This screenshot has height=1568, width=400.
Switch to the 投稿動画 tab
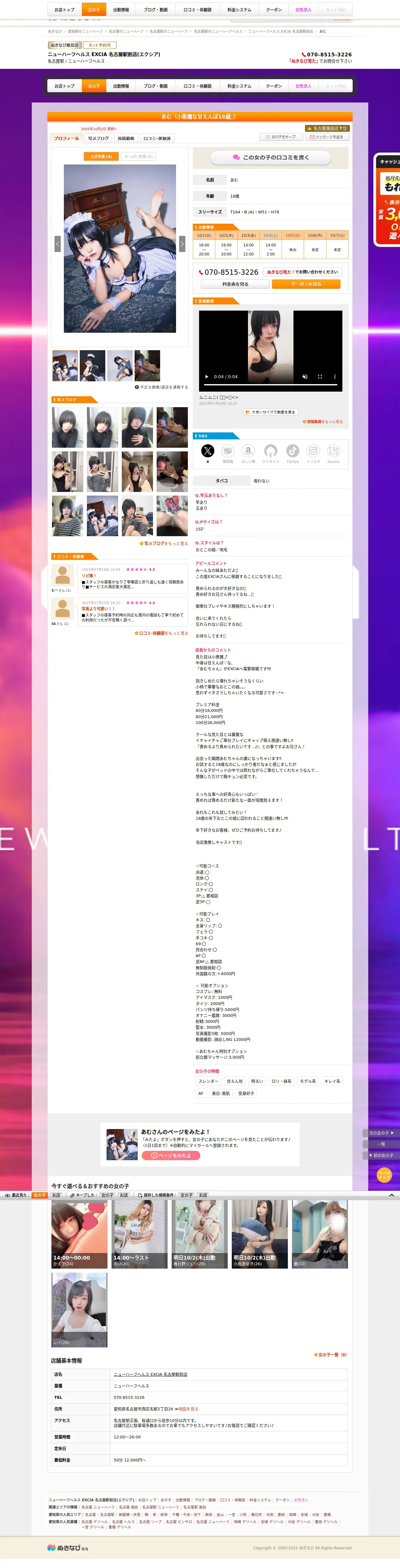[126, 139]
